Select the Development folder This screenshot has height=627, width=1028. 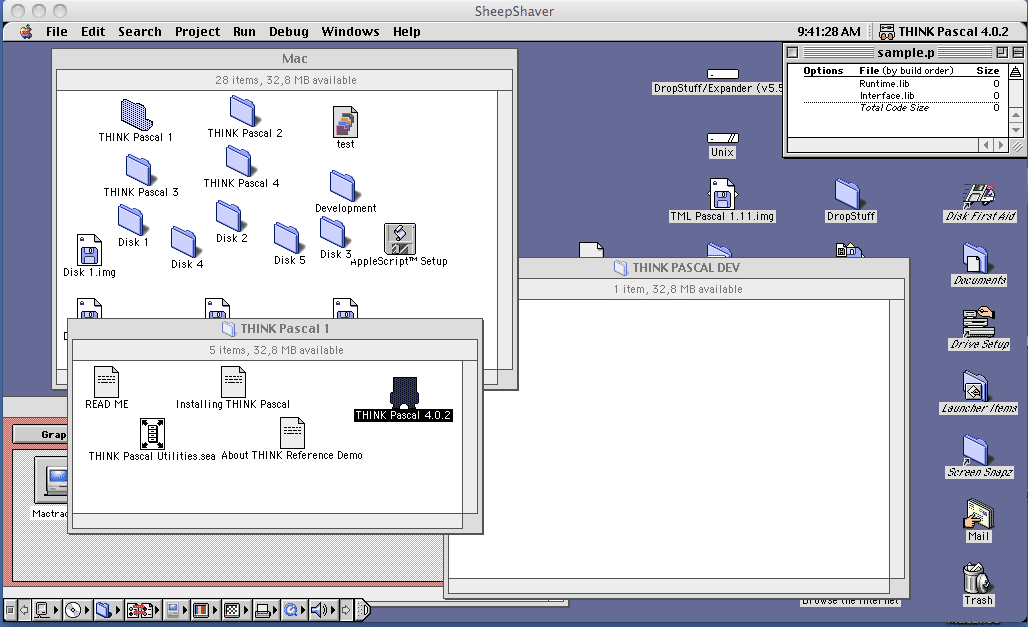click(x=343, y=186)
